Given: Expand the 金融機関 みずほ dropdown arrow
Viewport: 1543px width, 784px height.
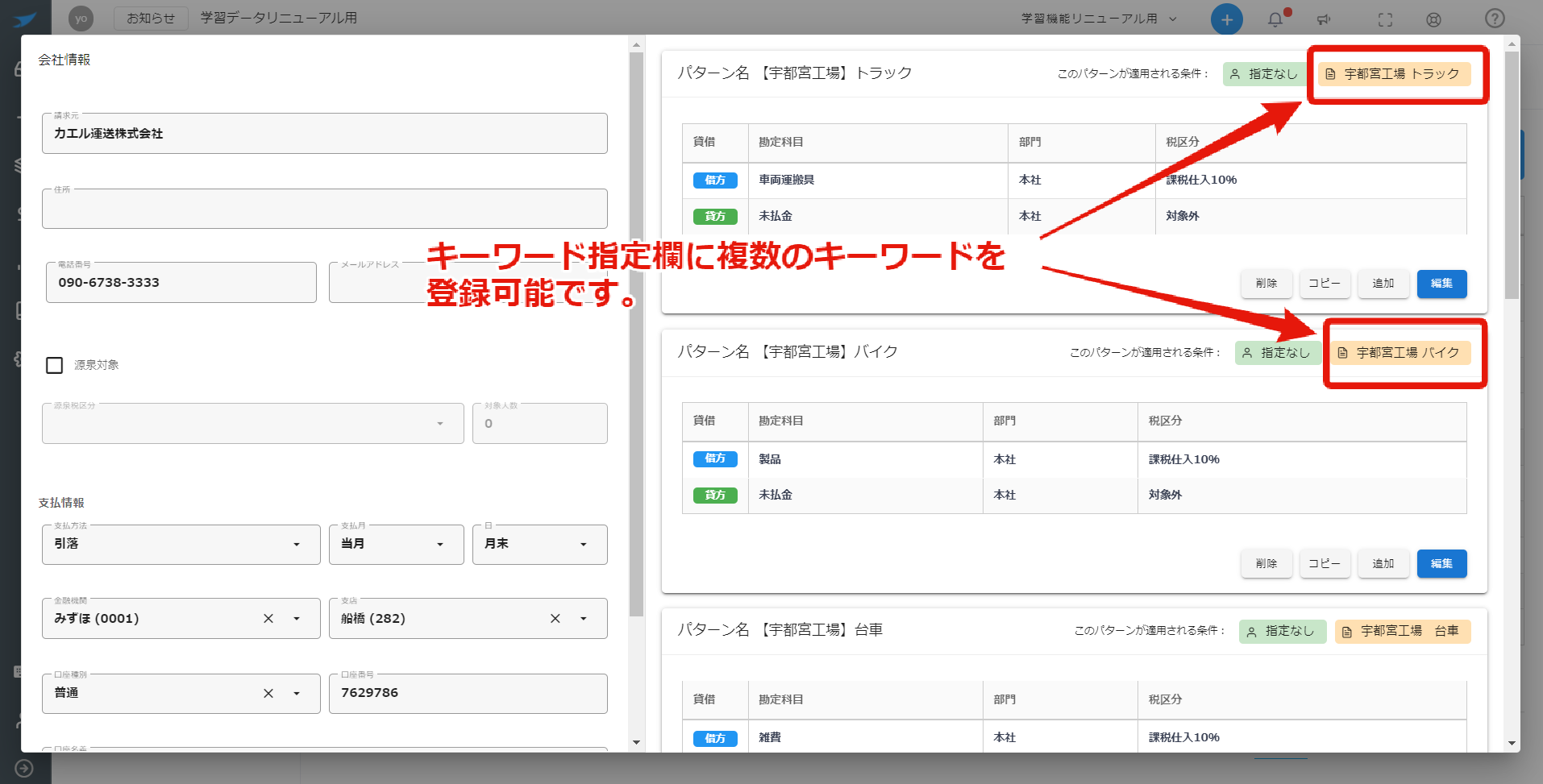Looking at the screenshot, I should tap(297, 618).
